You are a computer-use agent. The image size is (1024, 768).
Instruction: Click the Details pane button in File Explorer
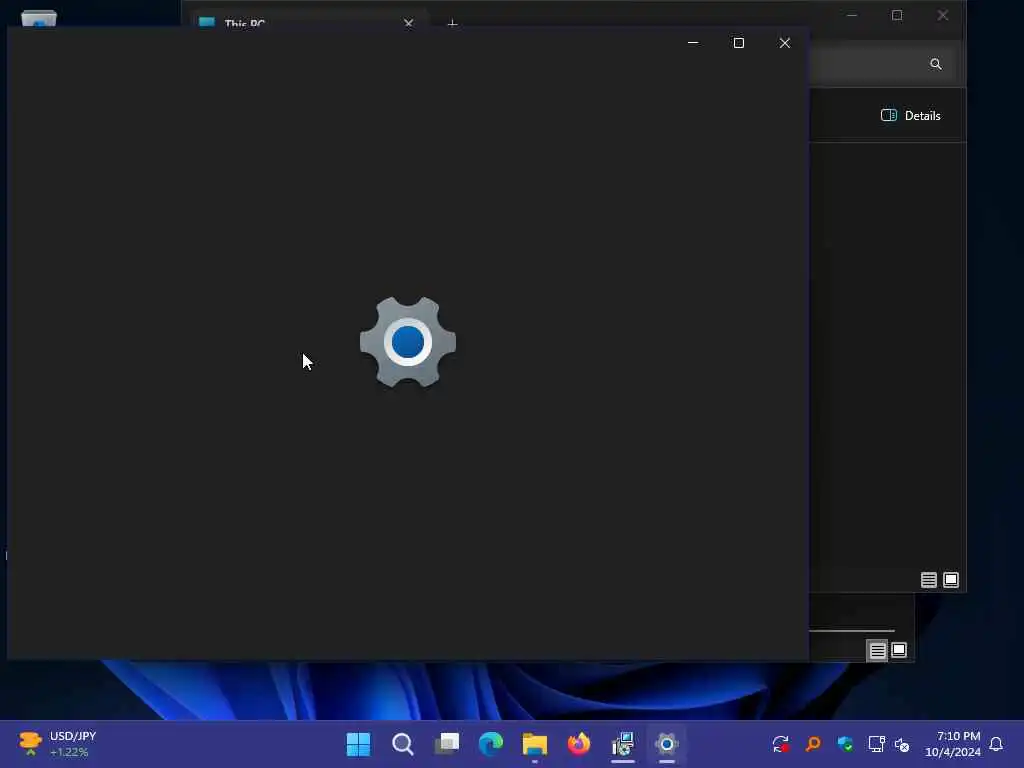coord(911,116)
